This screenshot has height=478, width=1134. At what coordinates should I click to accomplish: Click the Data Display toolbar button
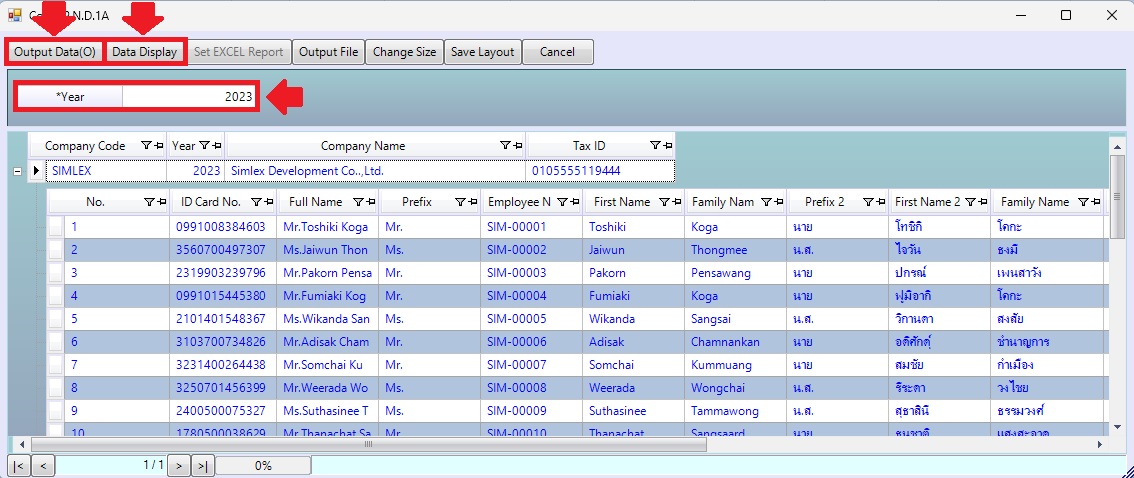144,52
